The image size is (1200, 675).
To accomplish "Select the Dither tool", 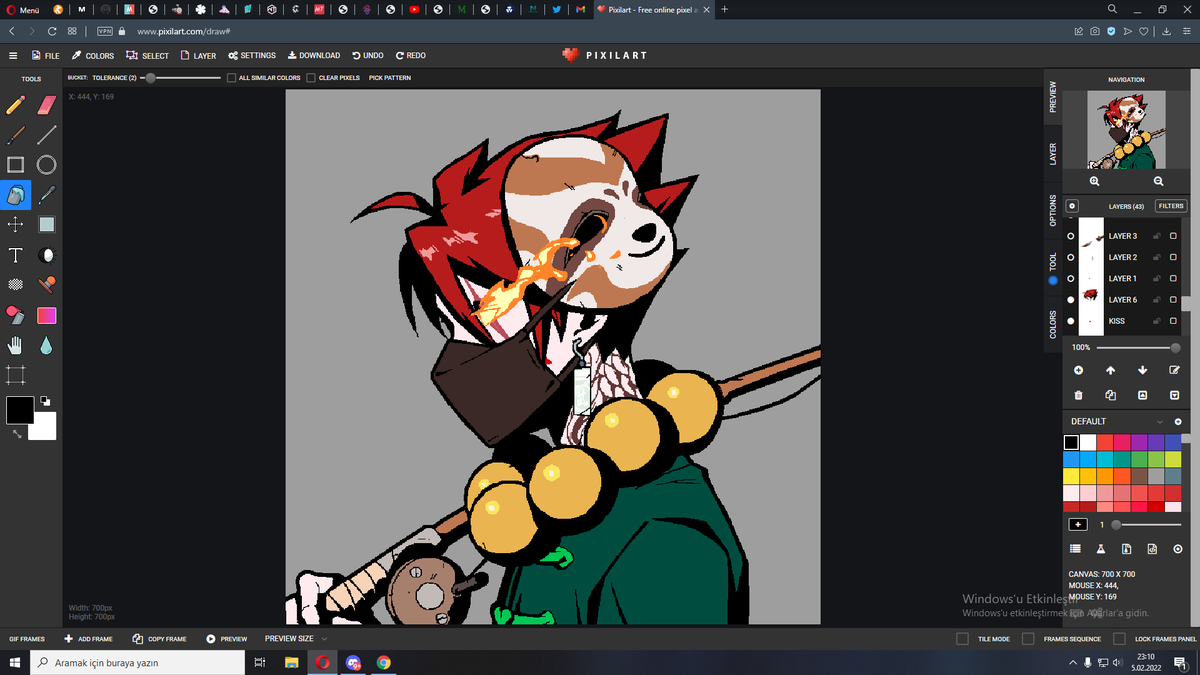I will pos(16,285).
